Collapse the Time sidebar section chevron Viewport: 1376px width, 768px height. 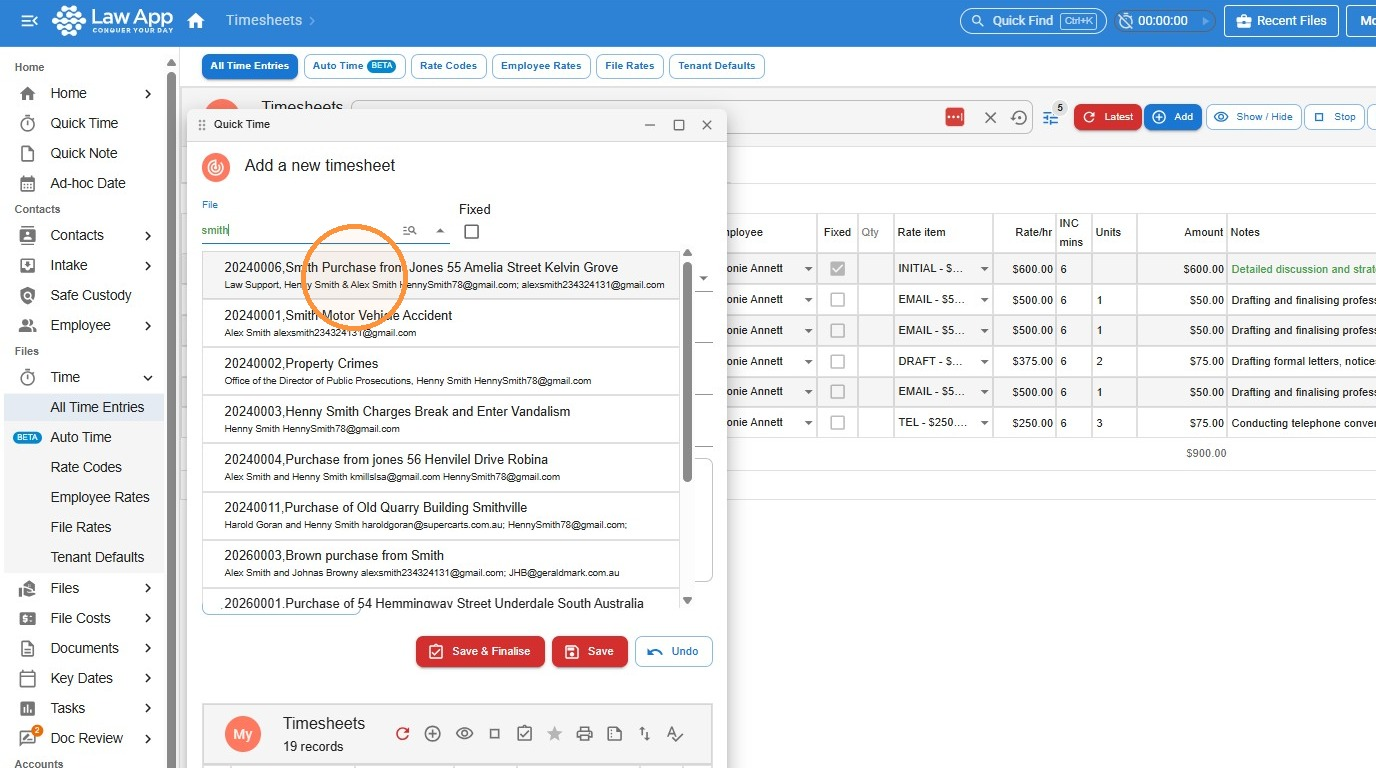tap(148, 378)
